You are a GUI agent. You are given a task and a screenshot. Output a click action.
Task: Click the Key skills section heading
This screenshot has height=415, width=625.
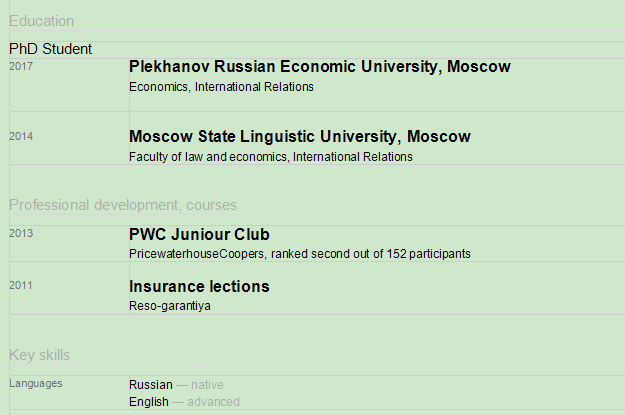(x=39, y=355)
